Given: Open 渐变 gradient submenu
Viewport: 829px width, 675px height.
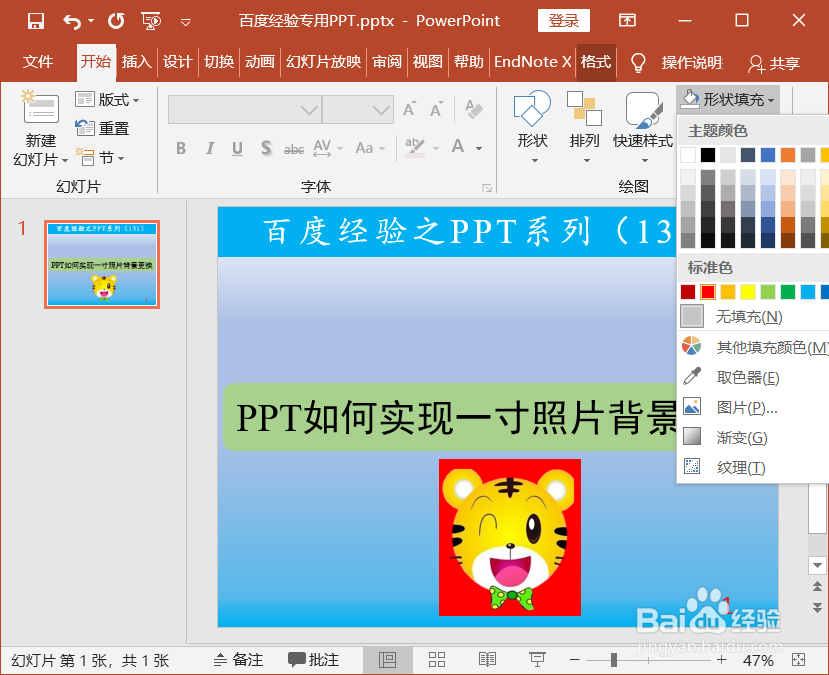Looking at the screenshot, I should point(753,438).
